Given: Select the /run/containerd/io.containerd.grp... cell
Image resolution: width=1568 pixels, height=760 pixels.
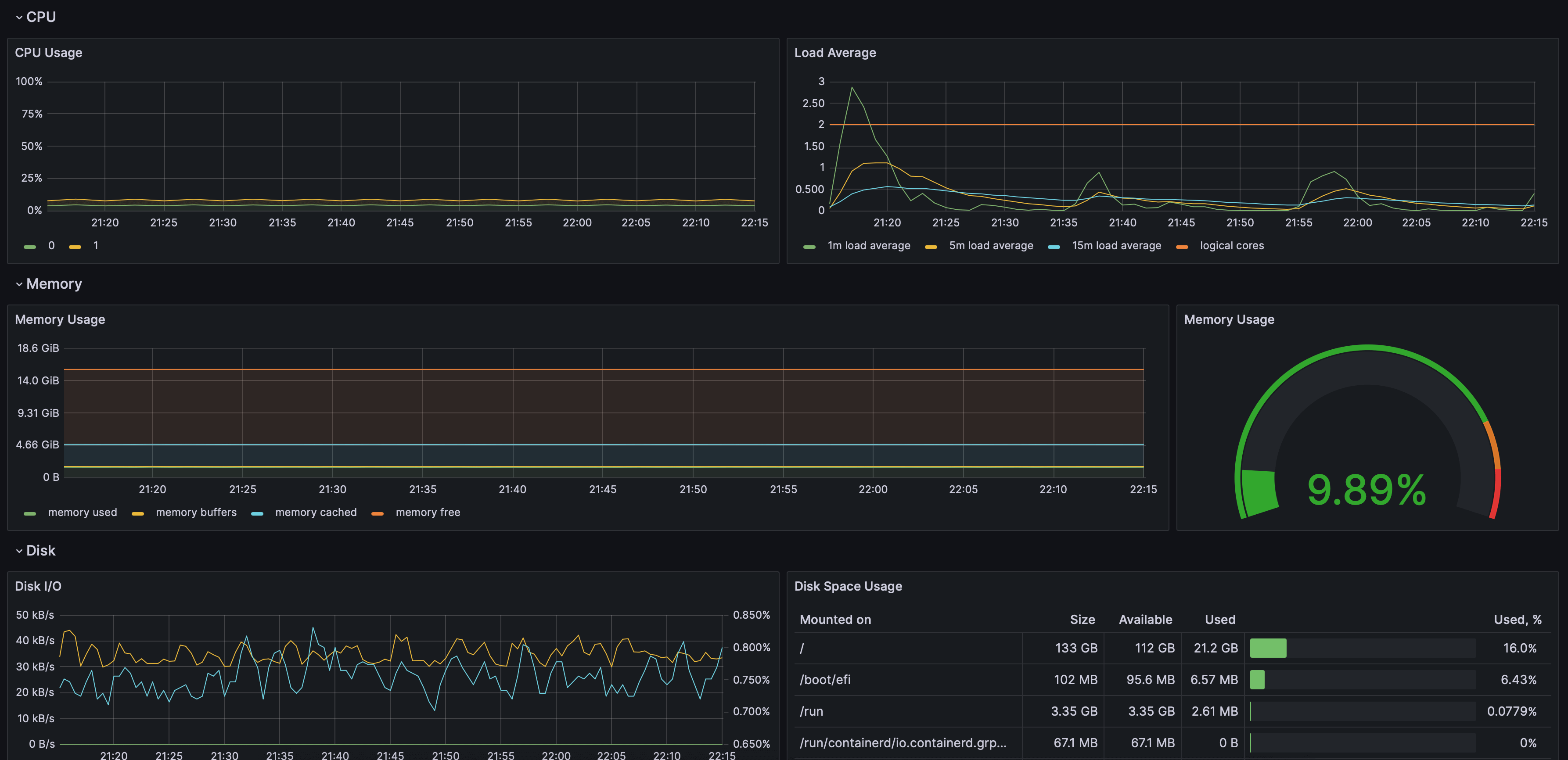Looking at the screenshot, I should click(x=907, y=743).
